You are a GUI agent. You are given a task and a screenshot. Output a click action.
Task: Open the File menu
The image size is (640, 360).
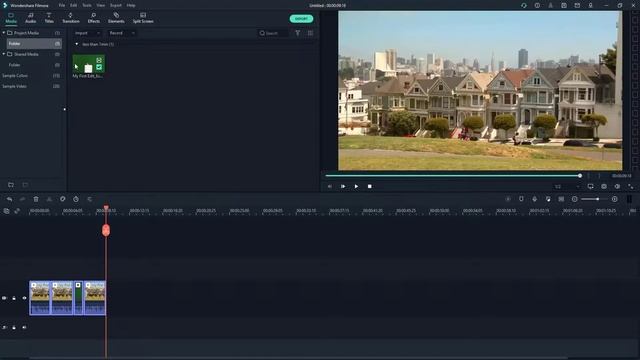pyautogui.click(x=62, y=5)
